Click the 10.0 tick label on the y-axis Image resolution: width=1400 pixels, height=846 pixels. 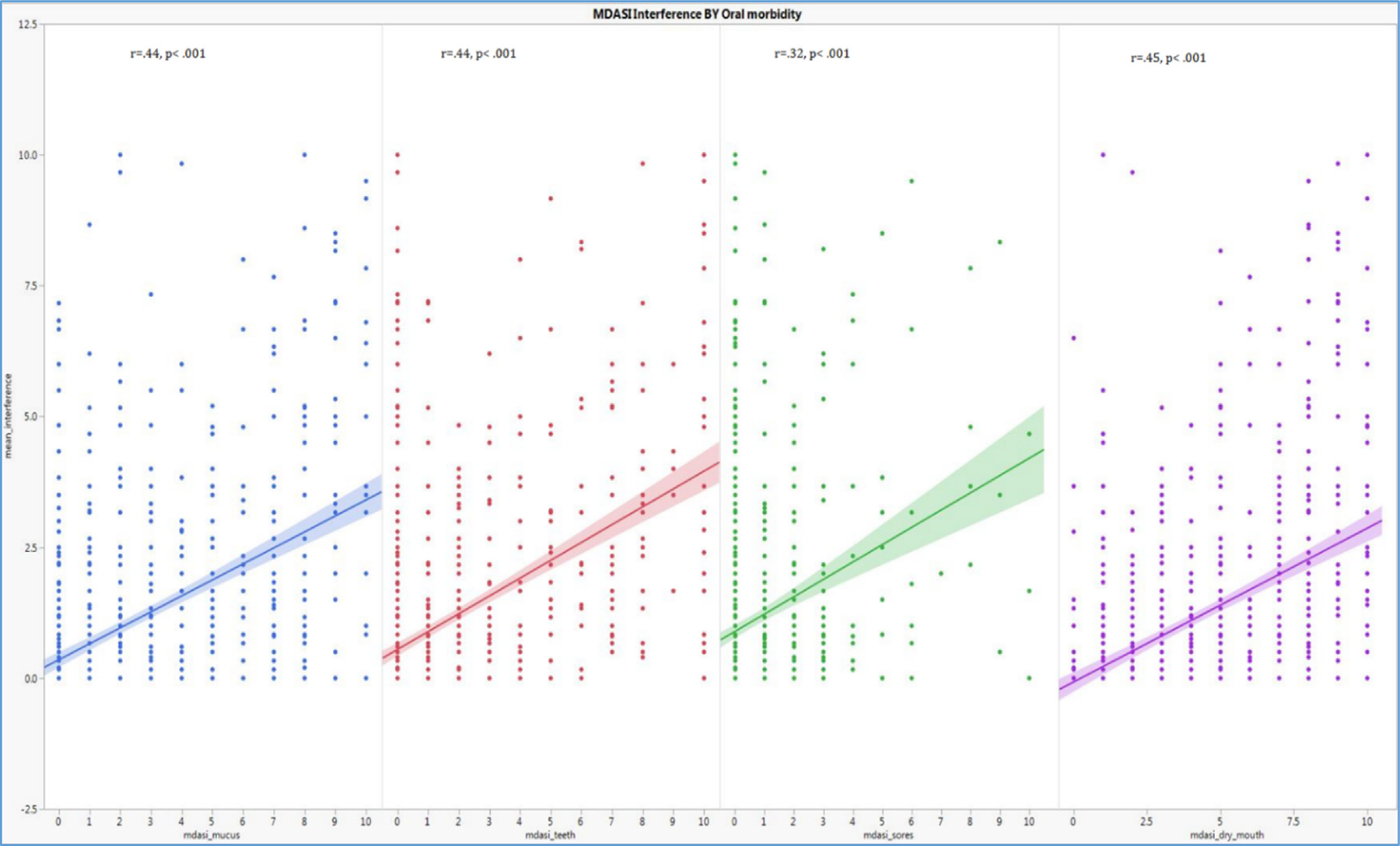coord(27,156)
